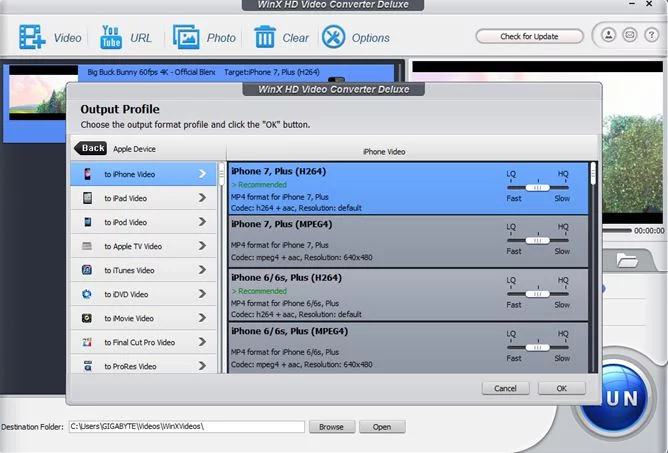Viewport: 668px width, 453px height.
Task: Click the Open destination folder button
Action: coord(382,427)
